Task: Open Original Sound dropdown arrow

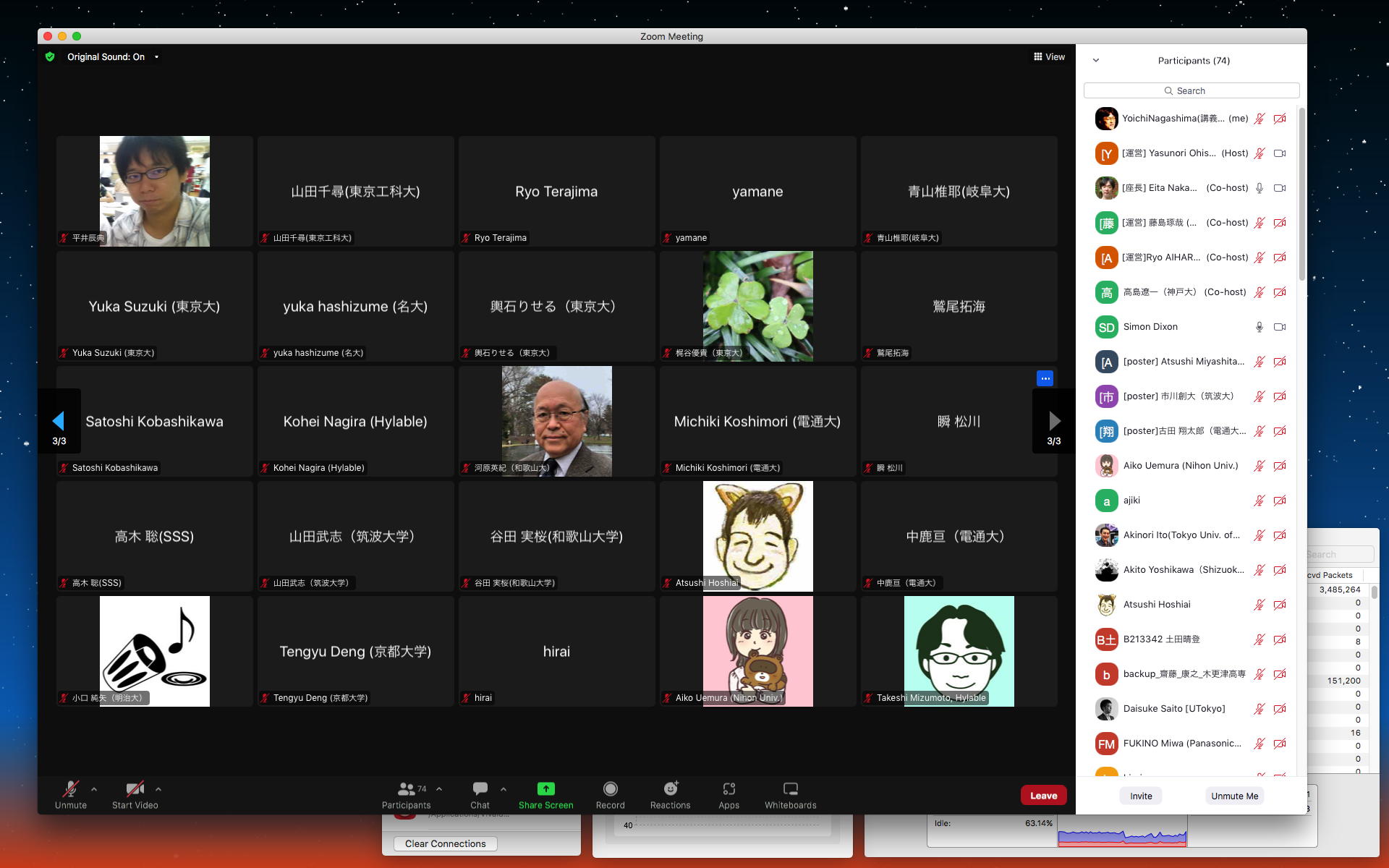Action: pos(156,57)
